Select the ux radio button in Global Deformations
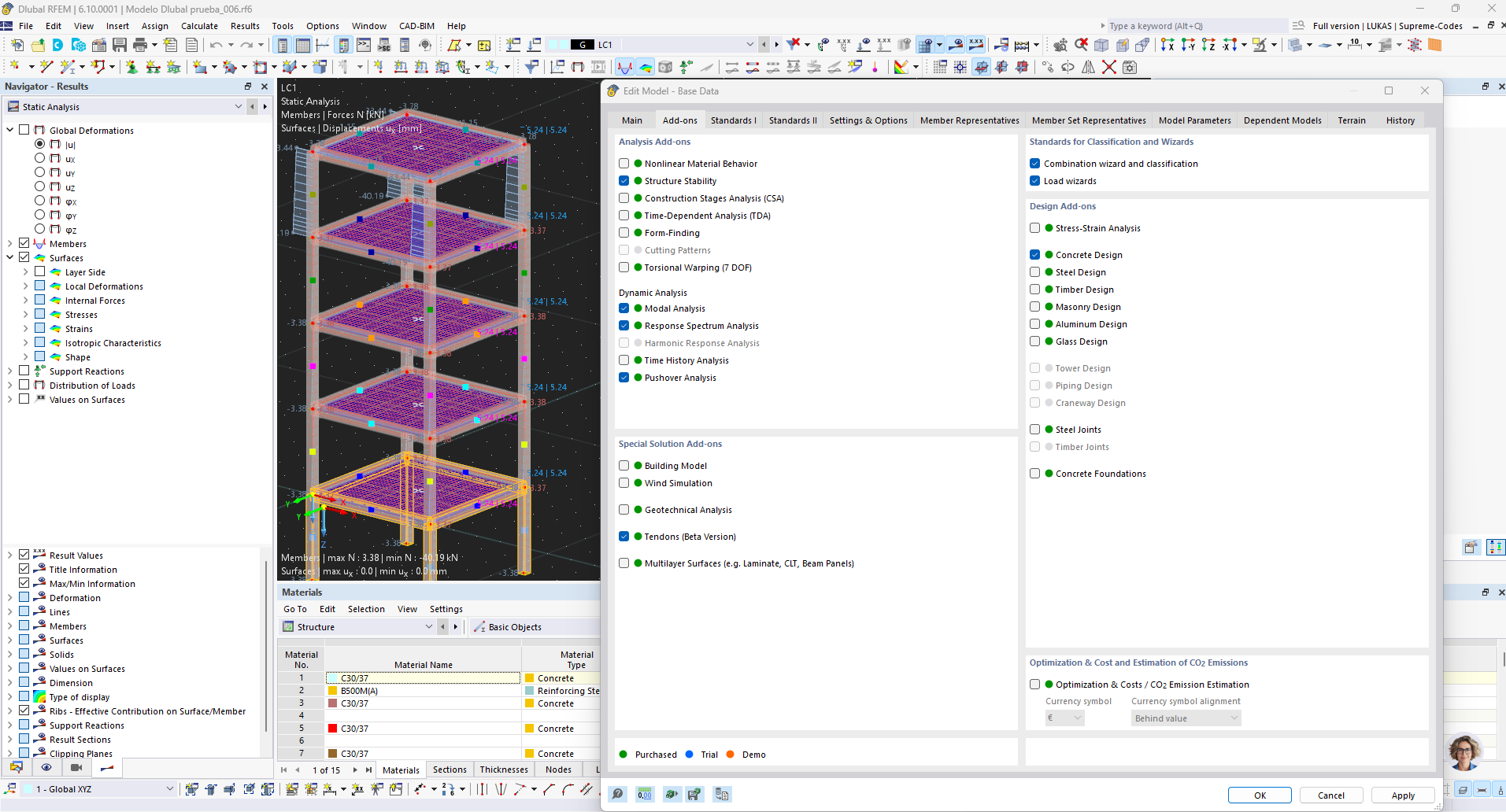Image resolution: width=1506 pixels, height=812 pixels. coord(40,158)
